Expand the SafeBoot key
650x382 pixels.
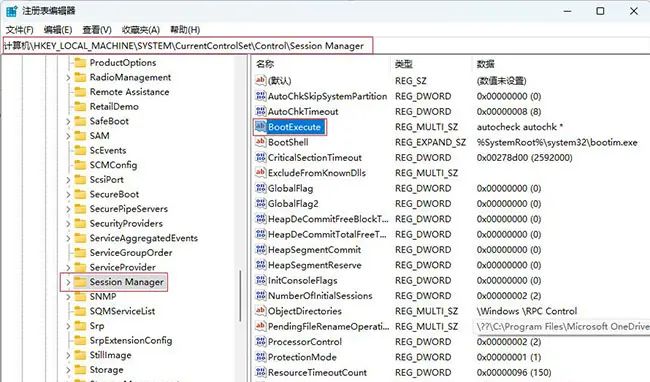pyautogui.click(x=68, y=121)
